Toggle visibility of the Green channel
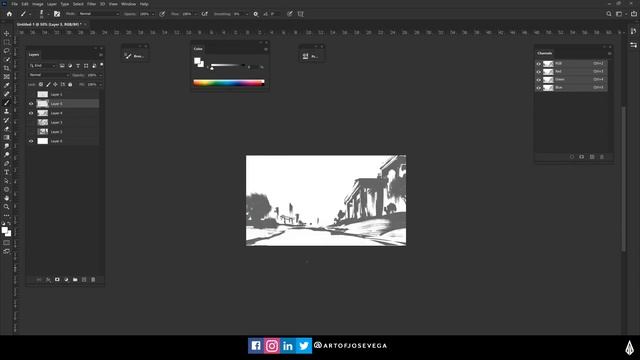Image resolution: width=640 pixels, height=360 pixels. pos(538,80)
